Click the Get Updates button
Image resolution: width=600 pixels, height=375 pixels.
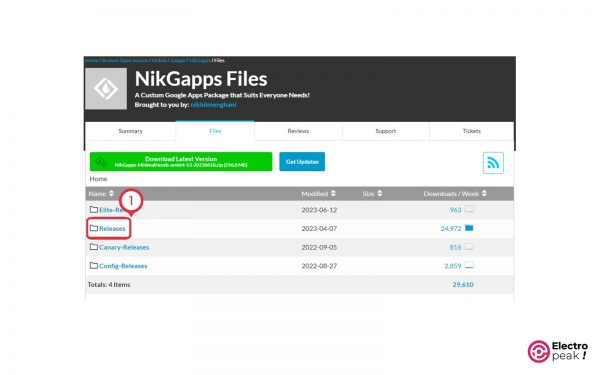click(302, 161)
